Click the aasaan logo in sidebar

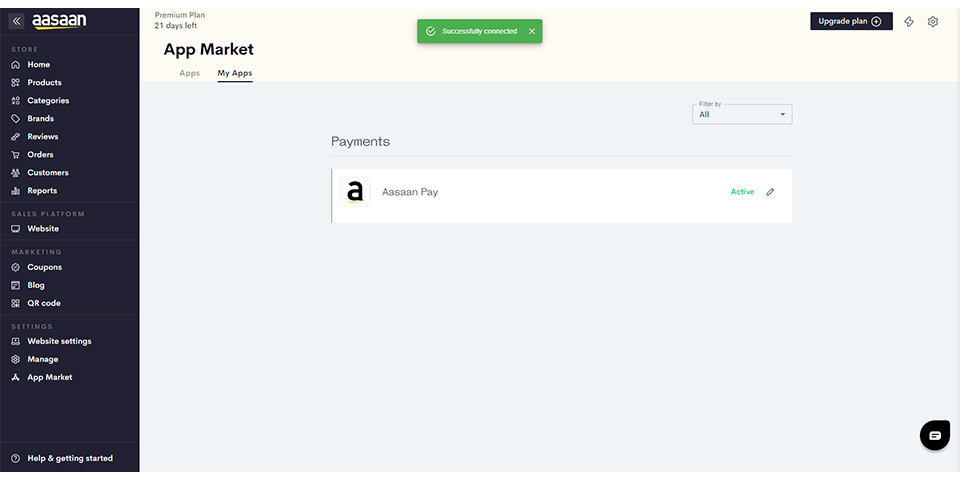point(59,21)
